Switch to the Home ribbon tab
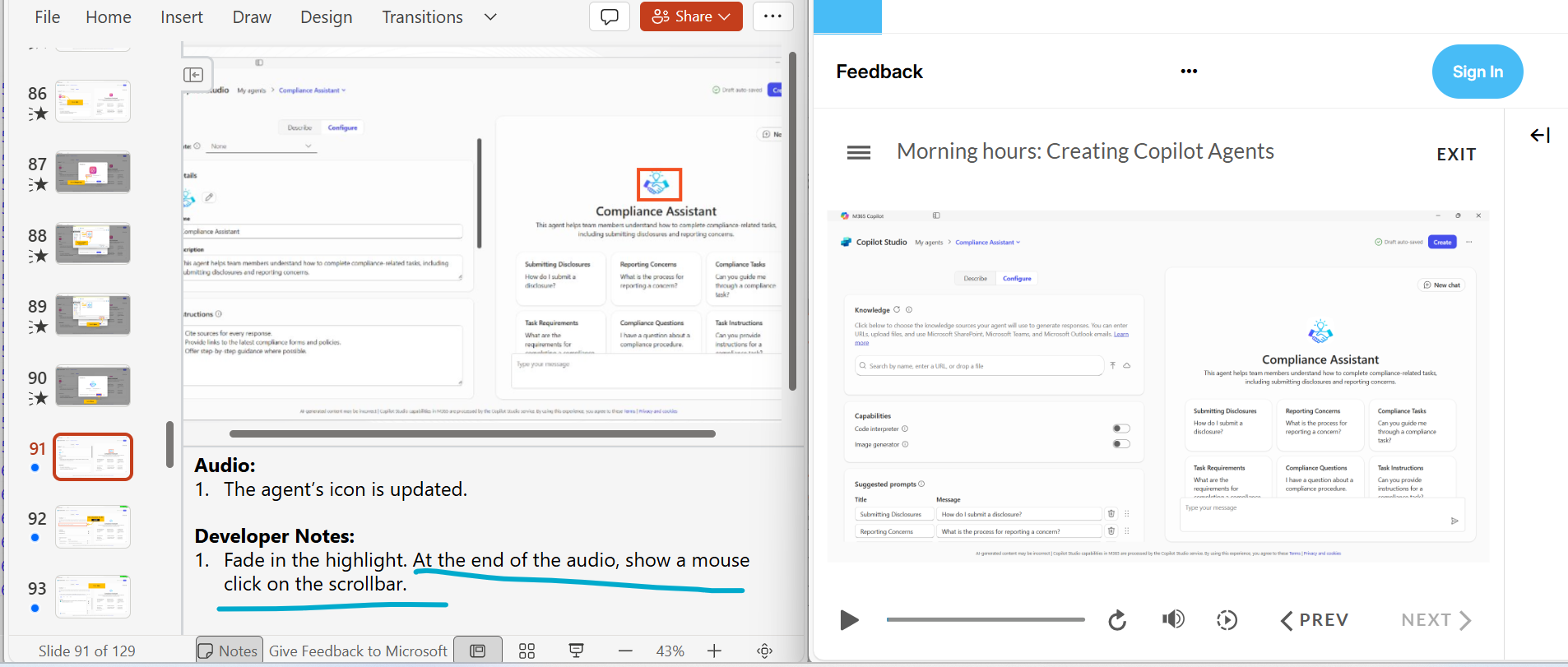1568x667 pixels. pyautogui.click(x=109, y=17)
